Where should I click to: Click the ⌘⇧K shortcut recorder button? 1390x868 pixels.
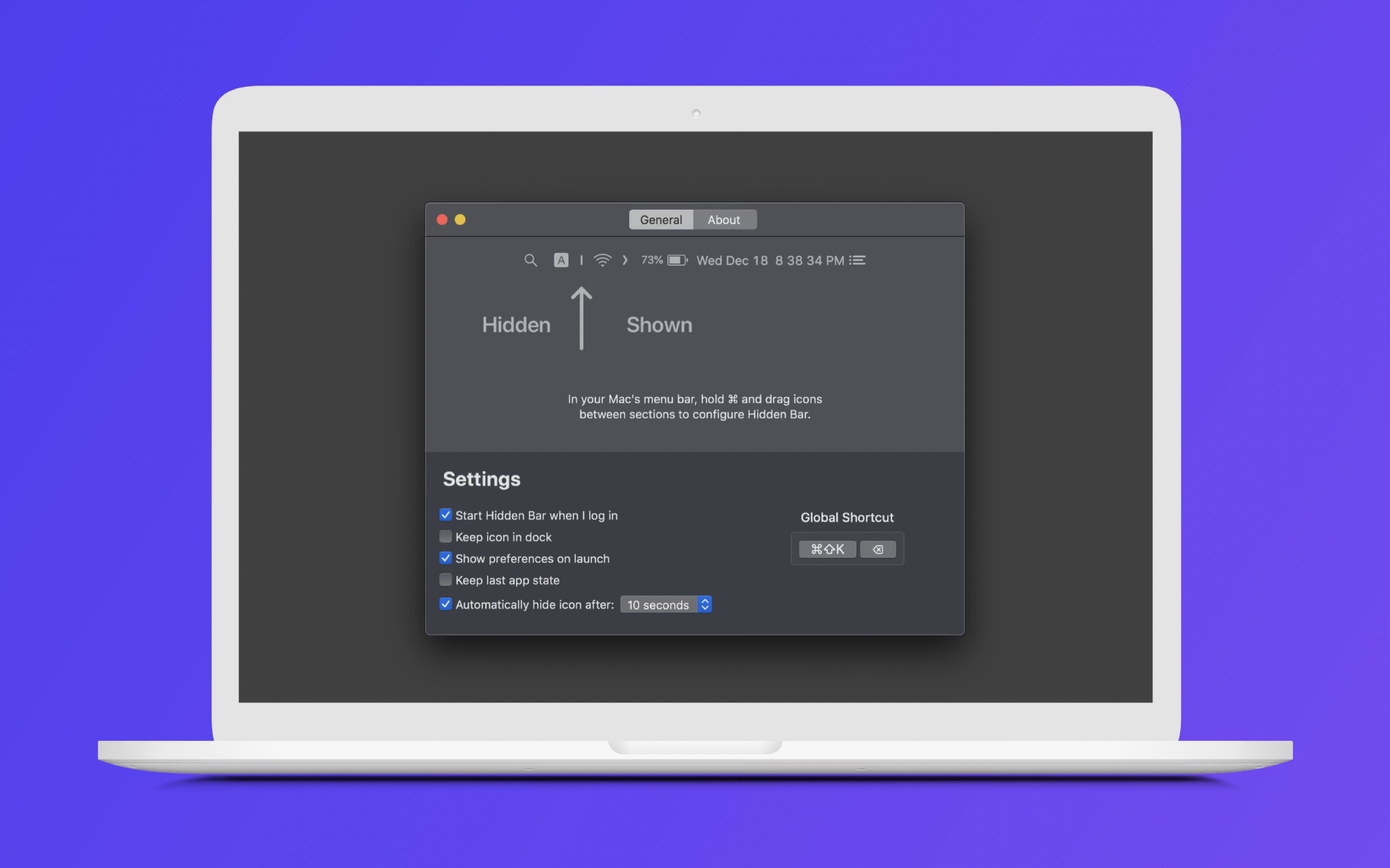point(827,550)
